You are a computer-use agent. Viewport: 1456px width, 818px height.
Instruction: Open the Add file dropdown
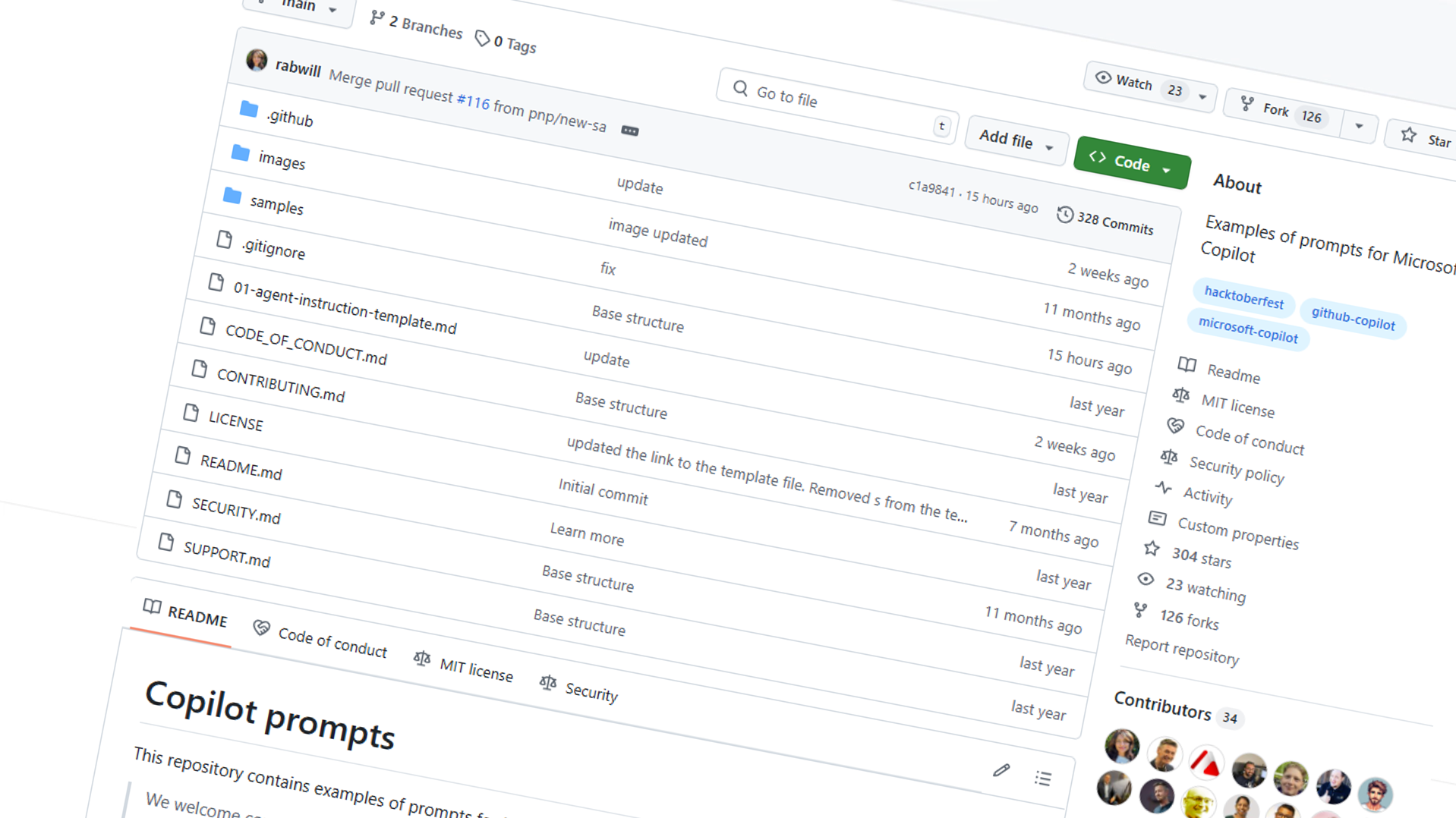point(1015,140)
